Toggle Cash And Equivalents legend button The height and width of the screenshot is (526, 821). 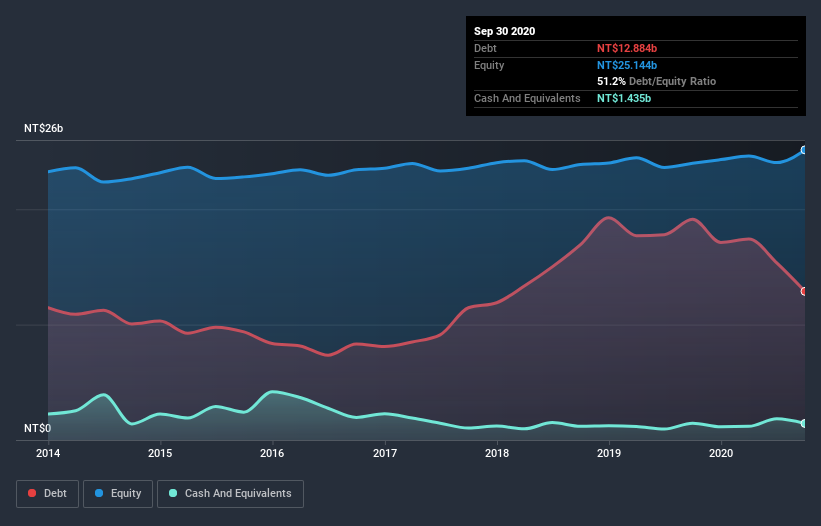(x=230, y=494)
